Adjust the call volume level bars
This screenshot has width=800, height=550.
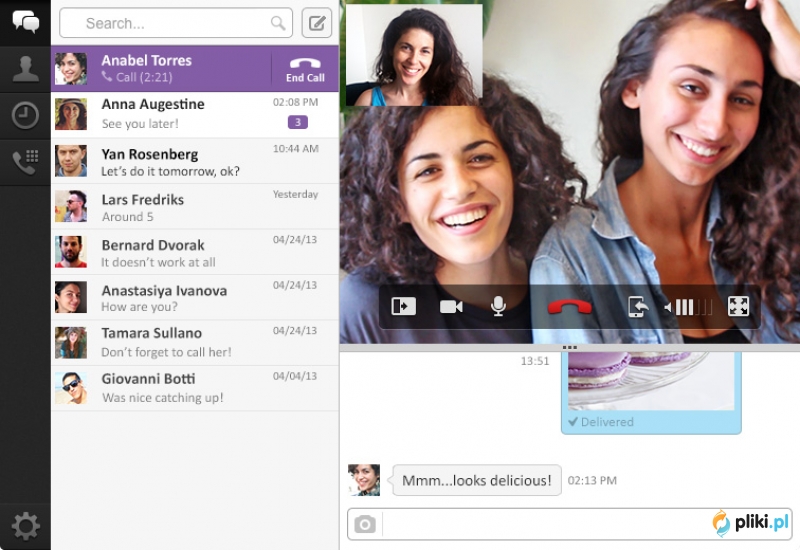pyautogui.click(x=688, y=307)
